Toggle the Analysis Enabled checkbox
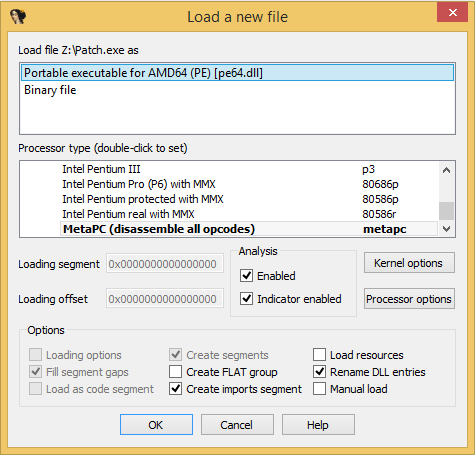475x455 pixels. coord(246,276)
